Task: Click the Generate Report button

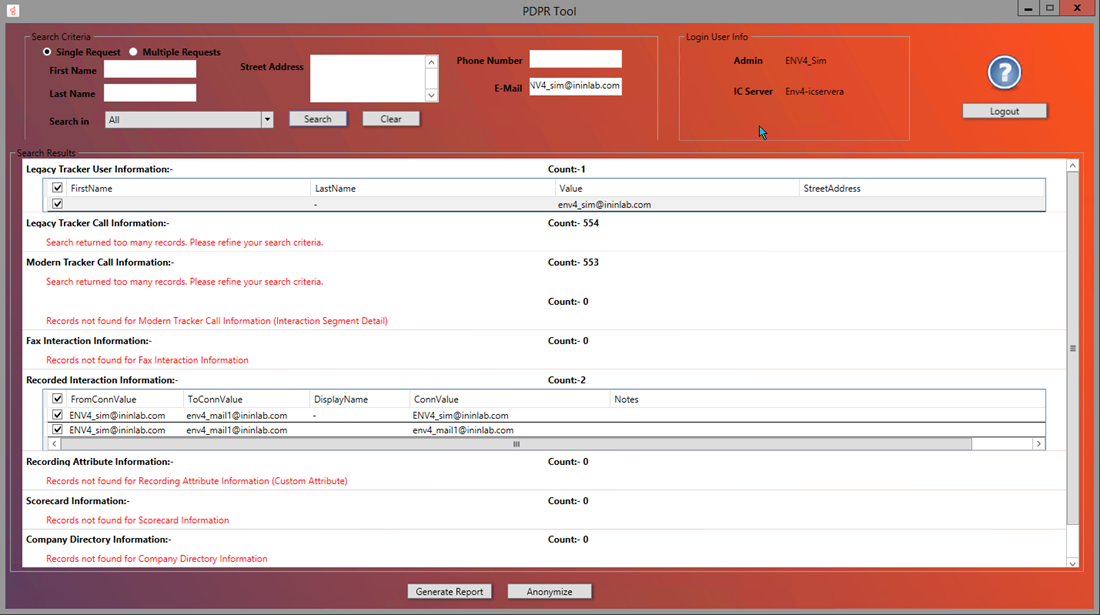Action: 450,591
